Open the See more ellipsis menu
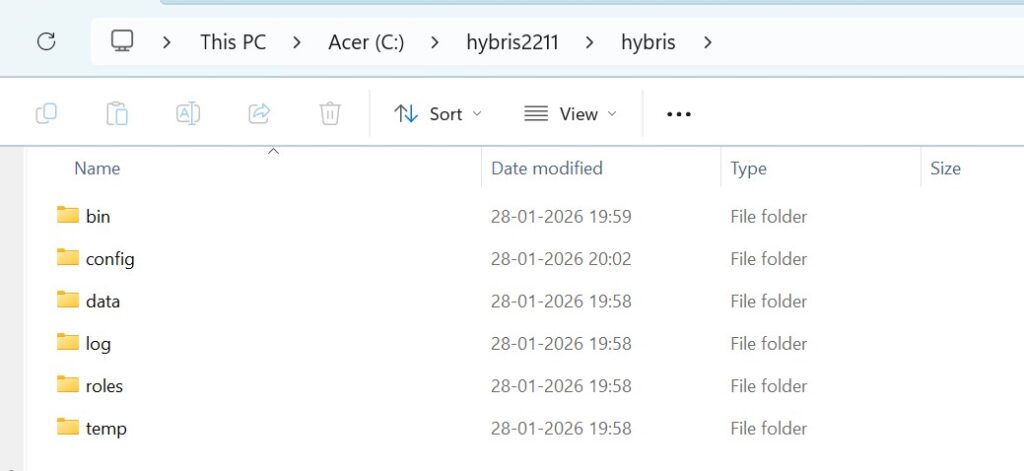Viewport: 1024px width, 471px height. pos(679,114)
